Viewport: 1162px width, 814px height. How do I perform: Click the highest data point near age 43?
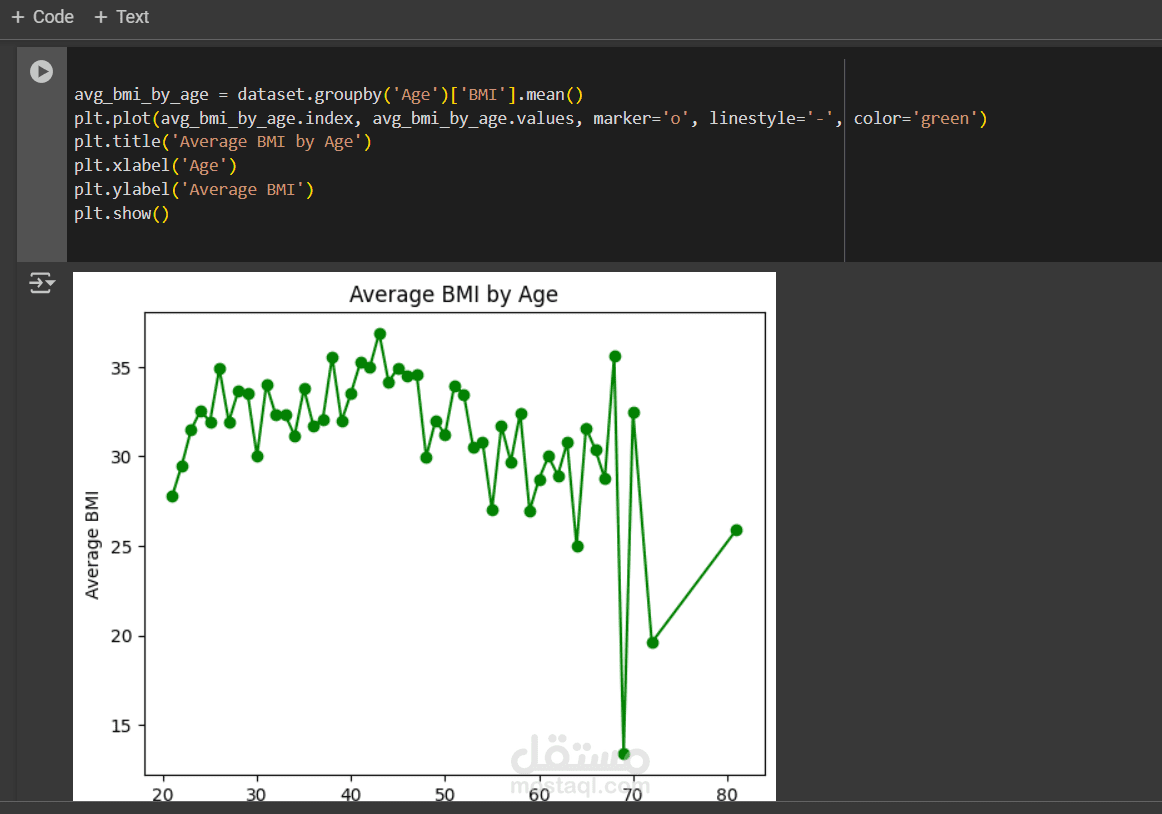(x=380, y=334)
